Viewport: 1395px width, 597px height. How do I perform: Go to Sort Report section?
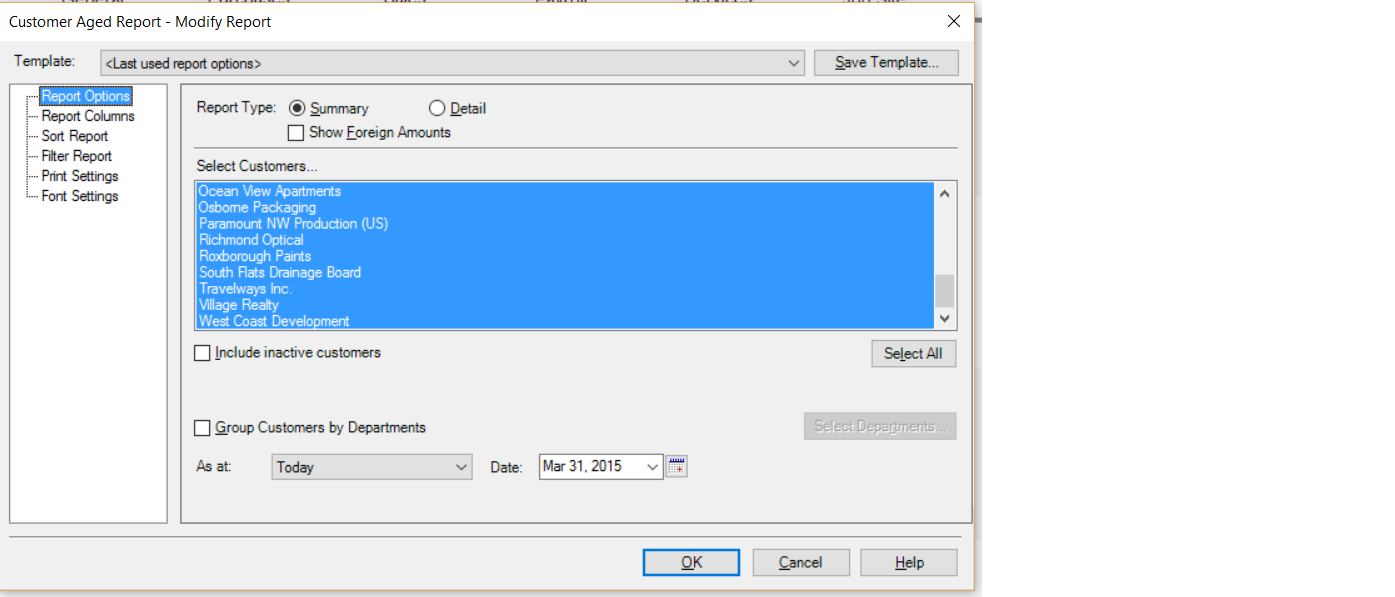(x=75, y=136)
